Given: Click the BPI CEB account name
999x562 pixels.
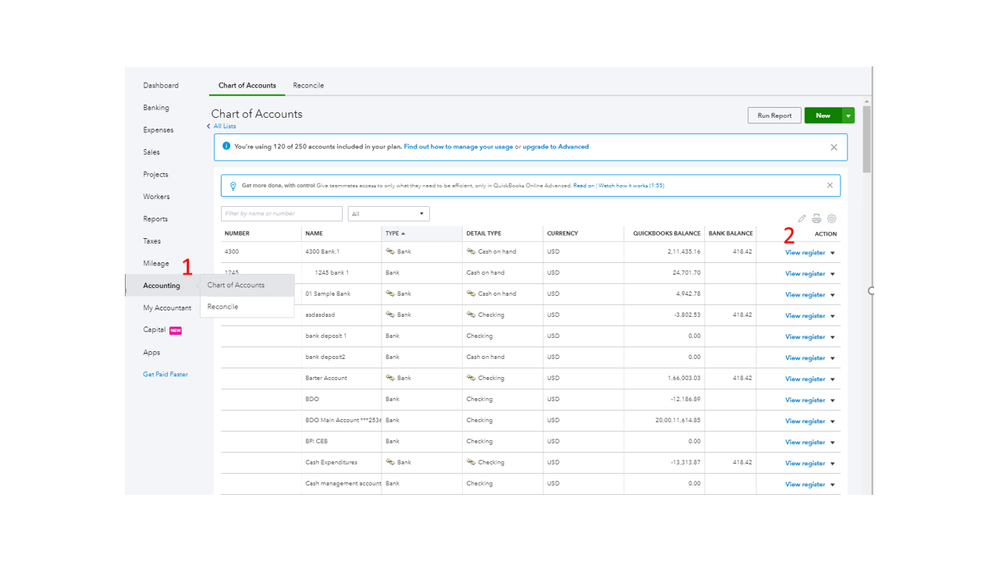Looking at the screenshot, I should pyautogui.click(x=316, y=441).
